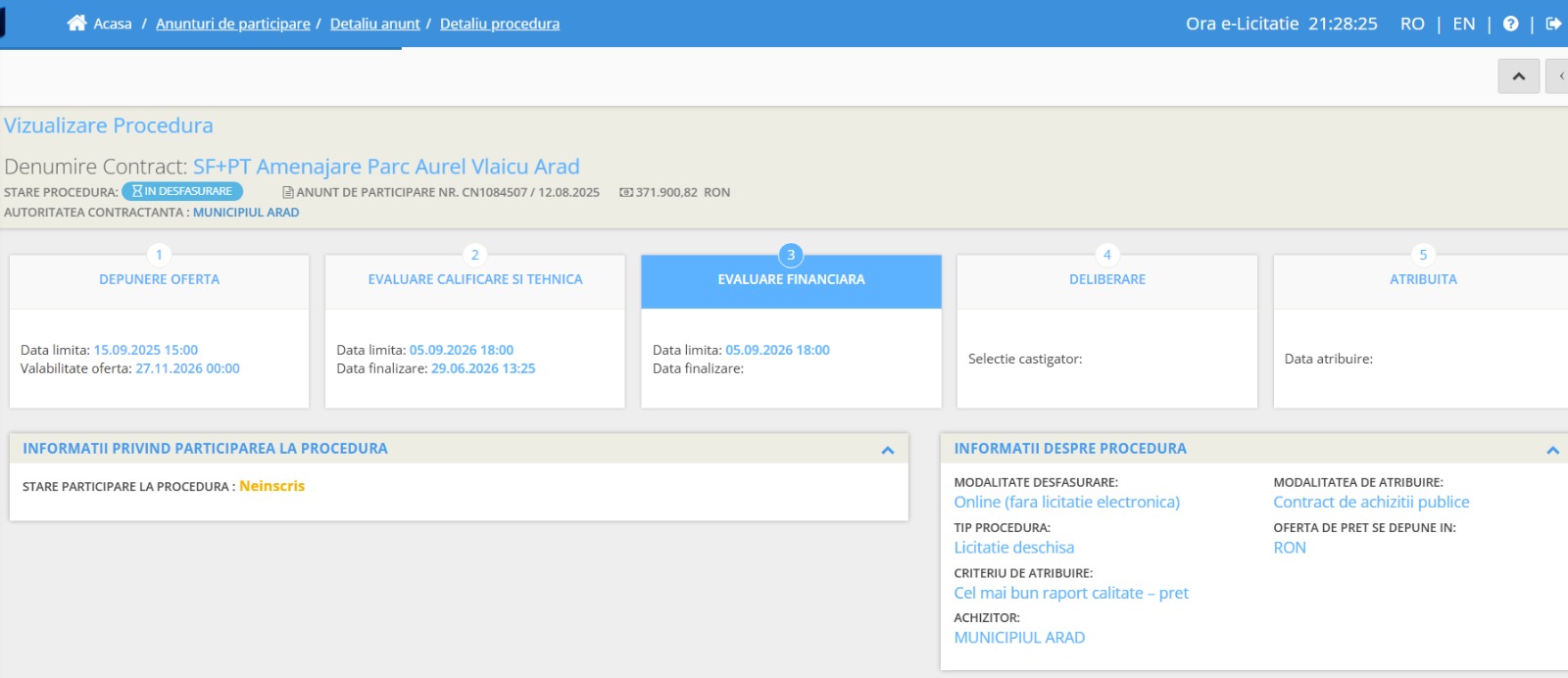Click the estimated value 371.900,82 RON

point(683,192)
